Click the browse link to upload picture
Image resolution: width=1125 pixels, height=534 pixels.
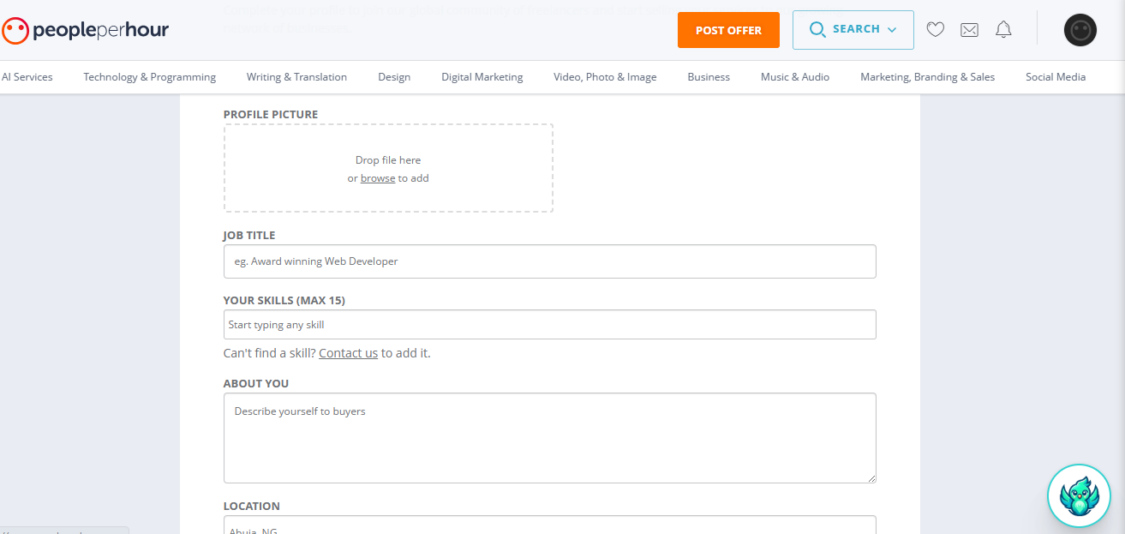377,178
